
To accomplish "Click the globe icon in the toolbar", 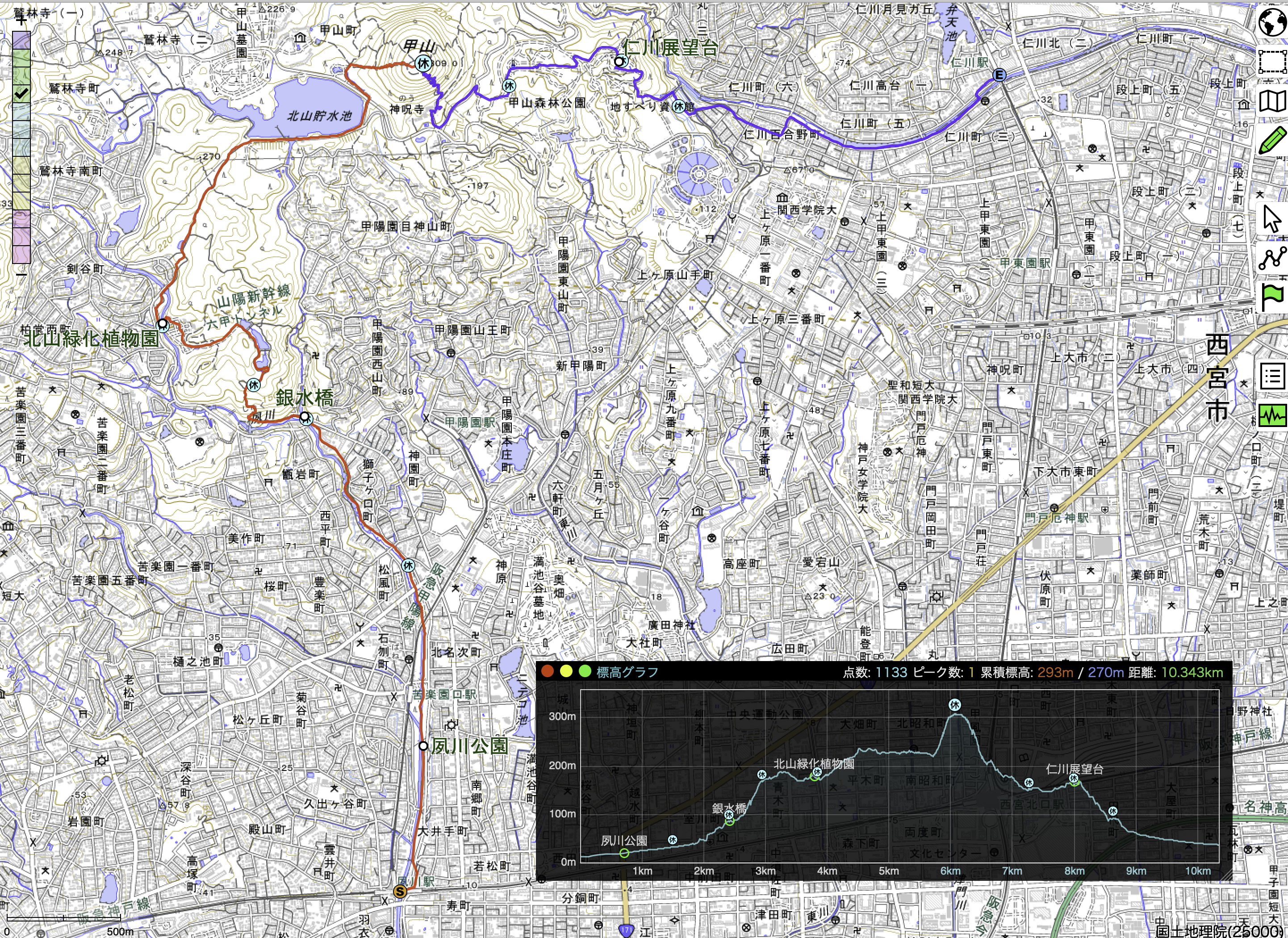I will (x=1273, y=23).
